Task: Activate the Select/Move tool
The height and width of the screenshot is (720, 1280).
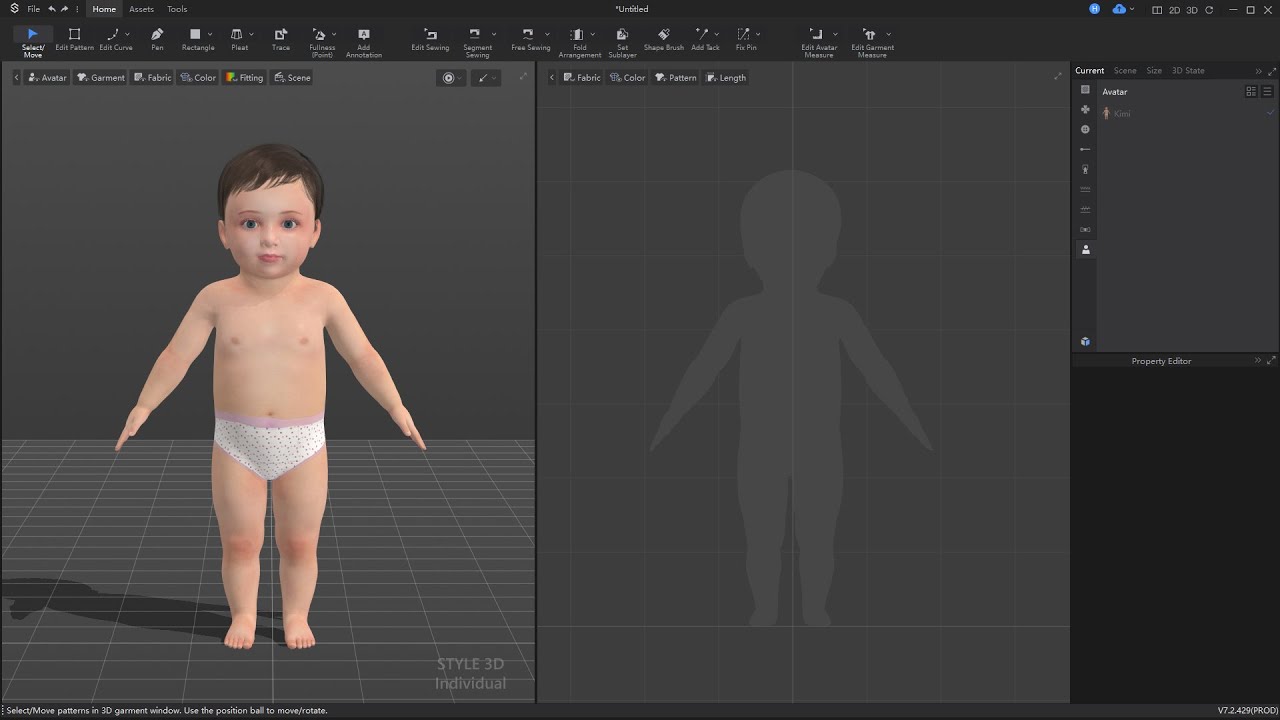Action: click(x=33, y=42)
